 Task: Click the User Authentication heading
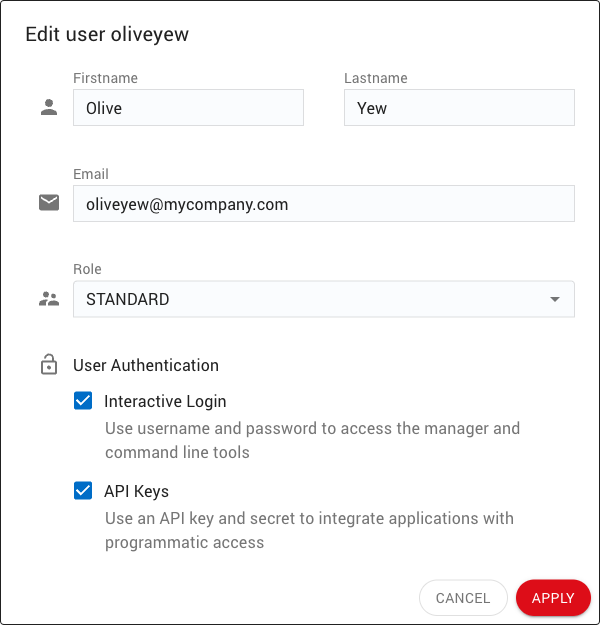pyautogui.click(x=146, y=365)
